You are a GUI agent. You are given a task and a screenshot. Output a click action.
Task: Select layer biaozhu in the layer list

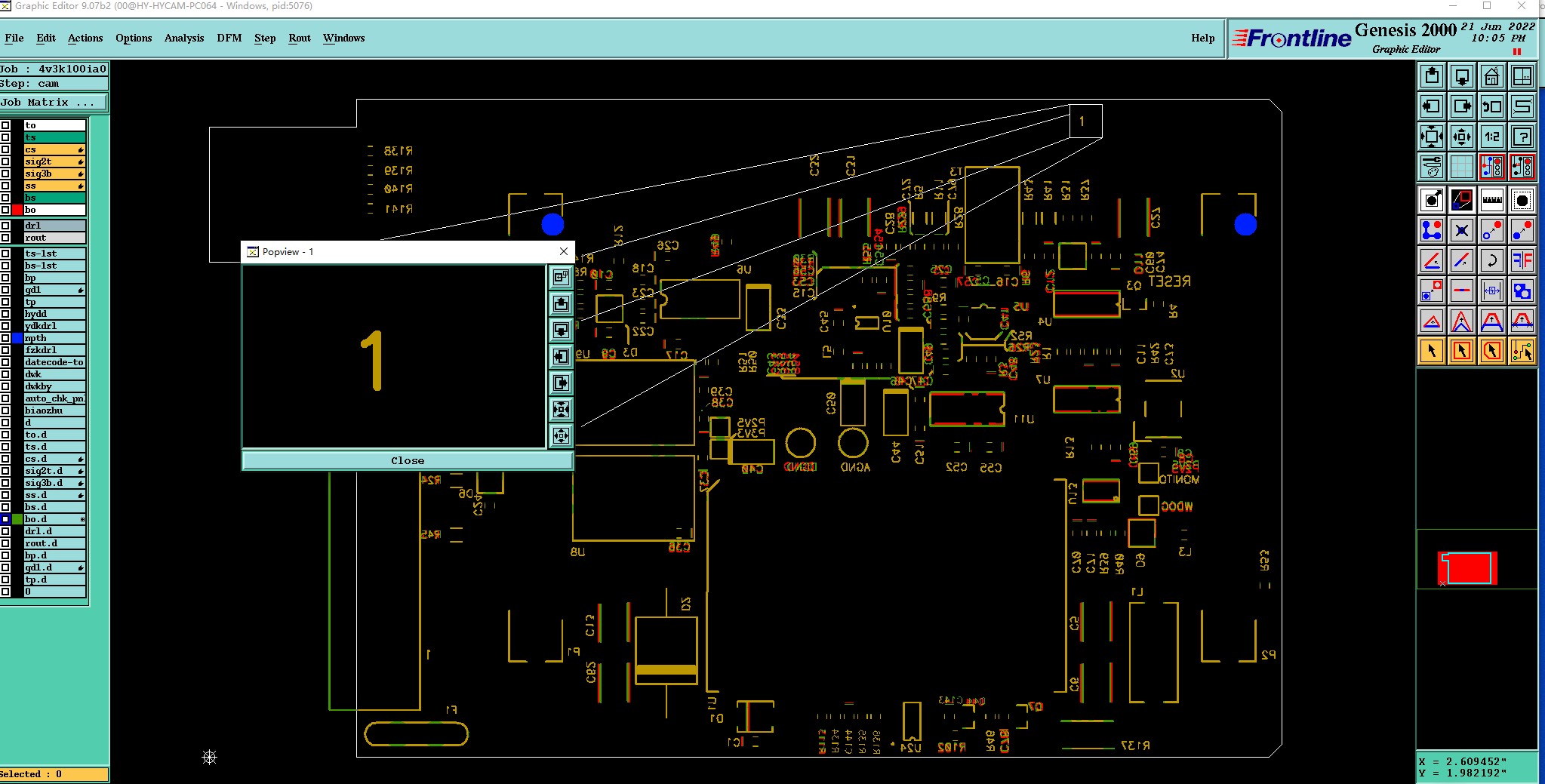click(x=54, y=410)
